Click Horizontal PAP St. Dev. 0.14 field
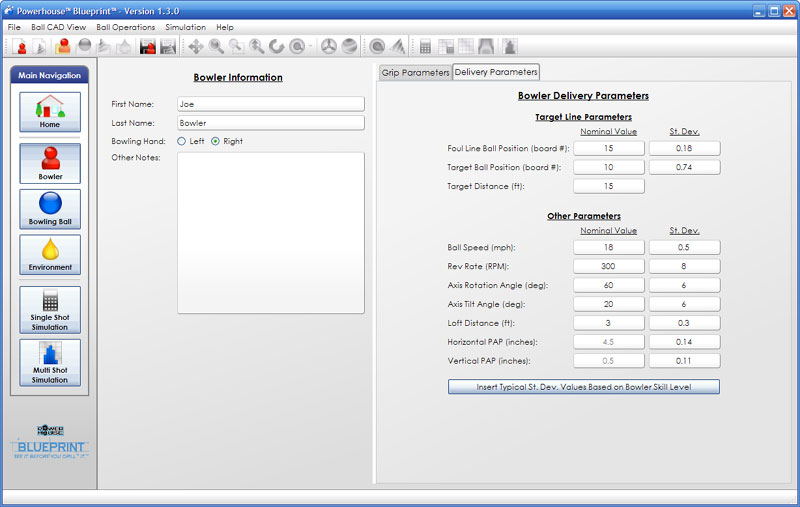This screenshot has width=800, height=507. pos(685,342)
